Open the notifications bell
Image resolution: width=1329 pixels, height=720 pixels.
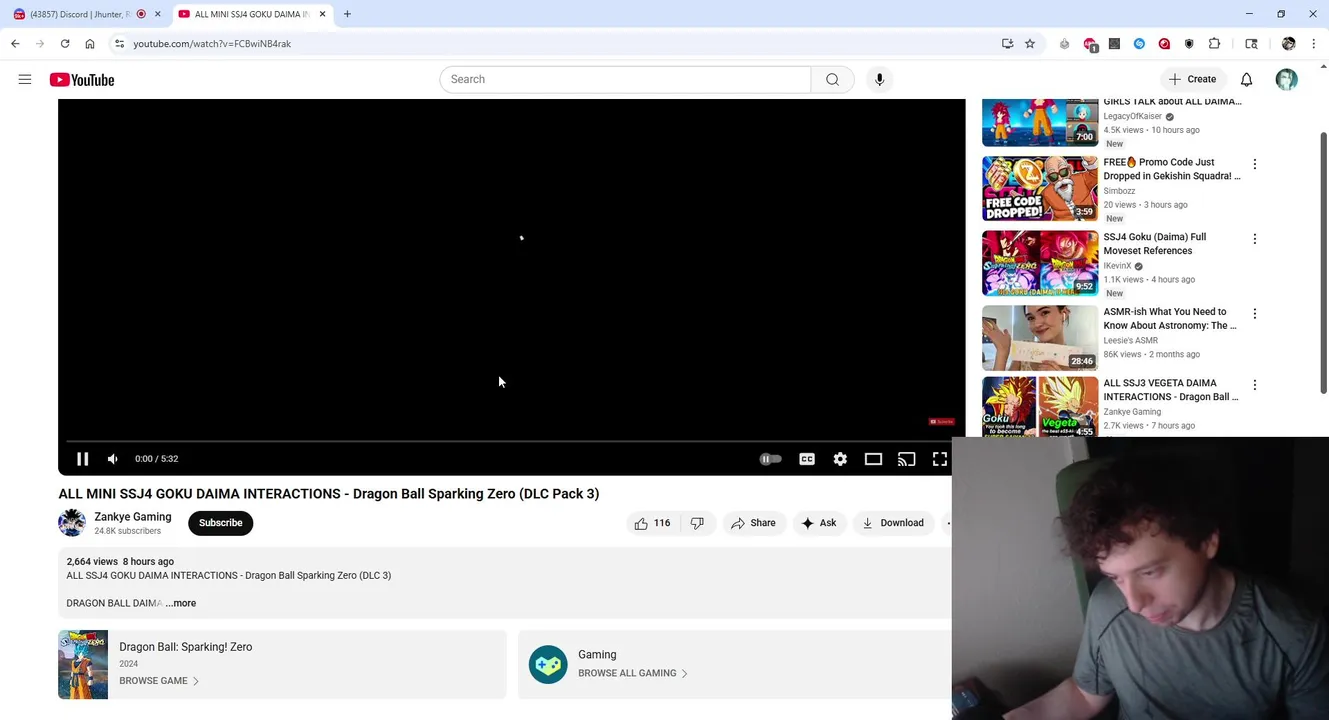1246,79
